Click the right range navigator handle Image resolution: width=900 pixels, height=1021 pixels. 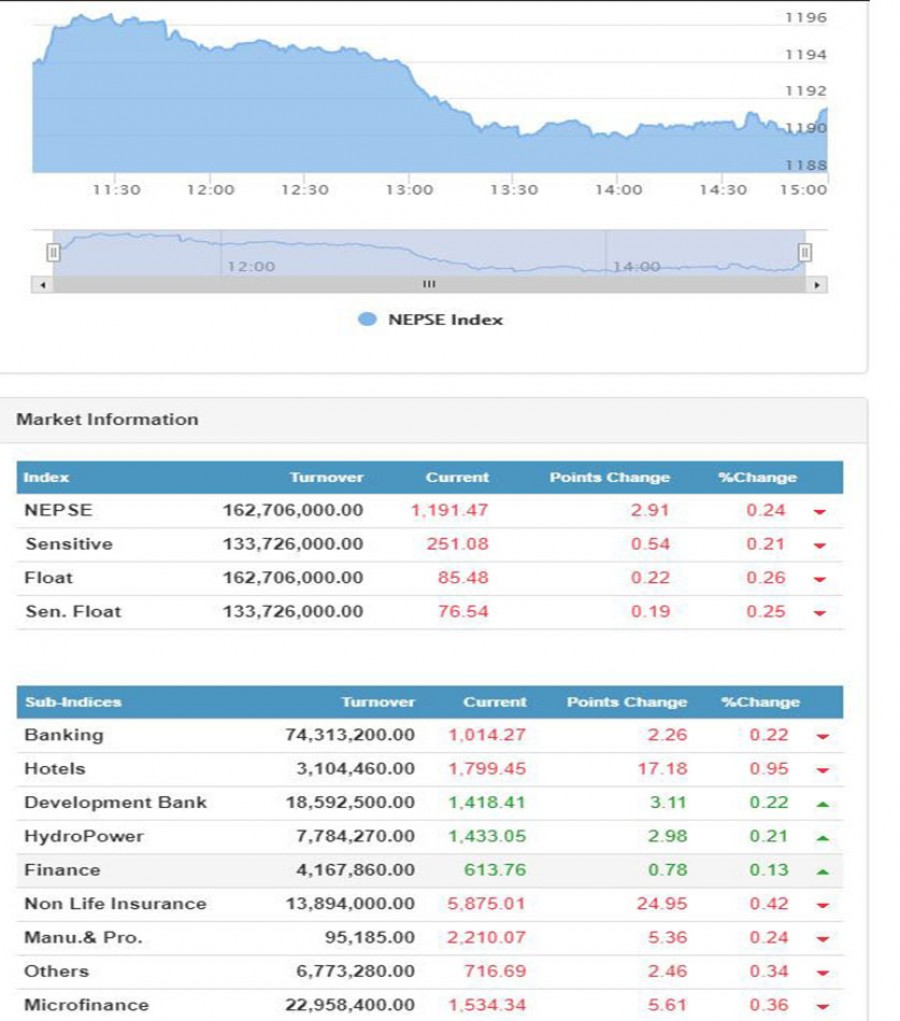coord(805,252)
